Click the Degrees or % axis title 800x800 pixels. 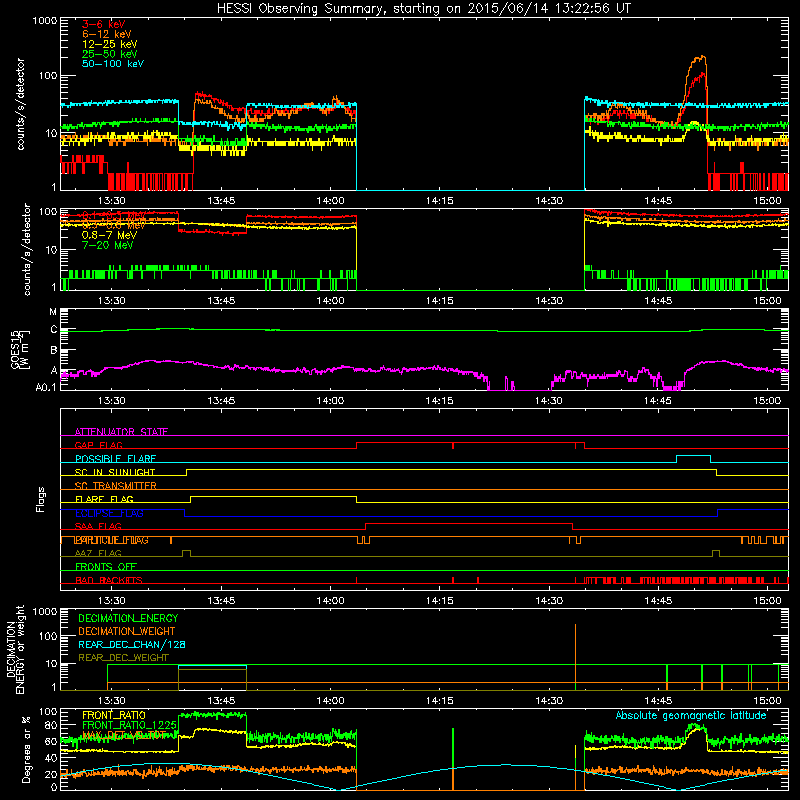(26, 749)
